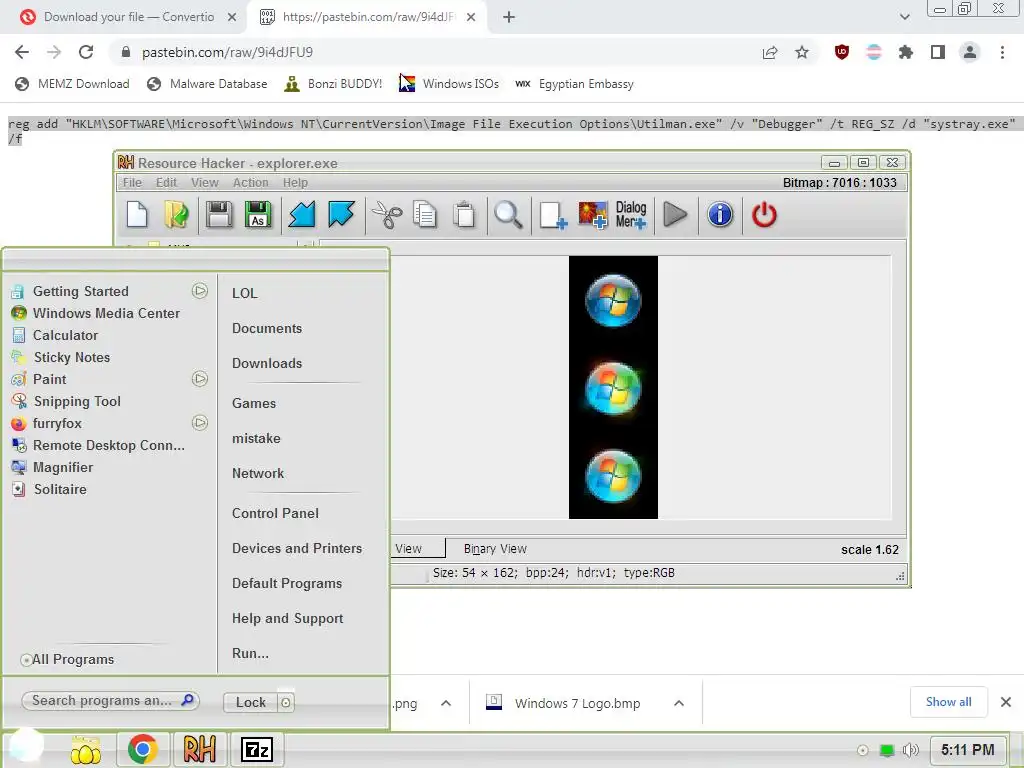Add an image resource with the picture-plus icon
The width and height of the screenshot is (1024, 768).
coord(592,215)
